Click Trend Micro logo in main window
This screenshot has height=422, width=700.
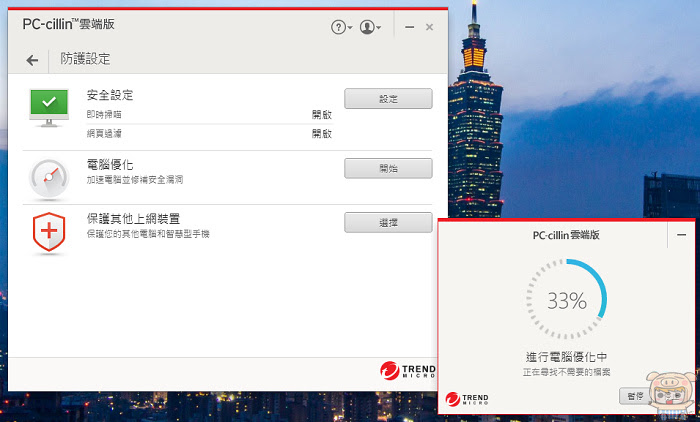tap(408, 370)
